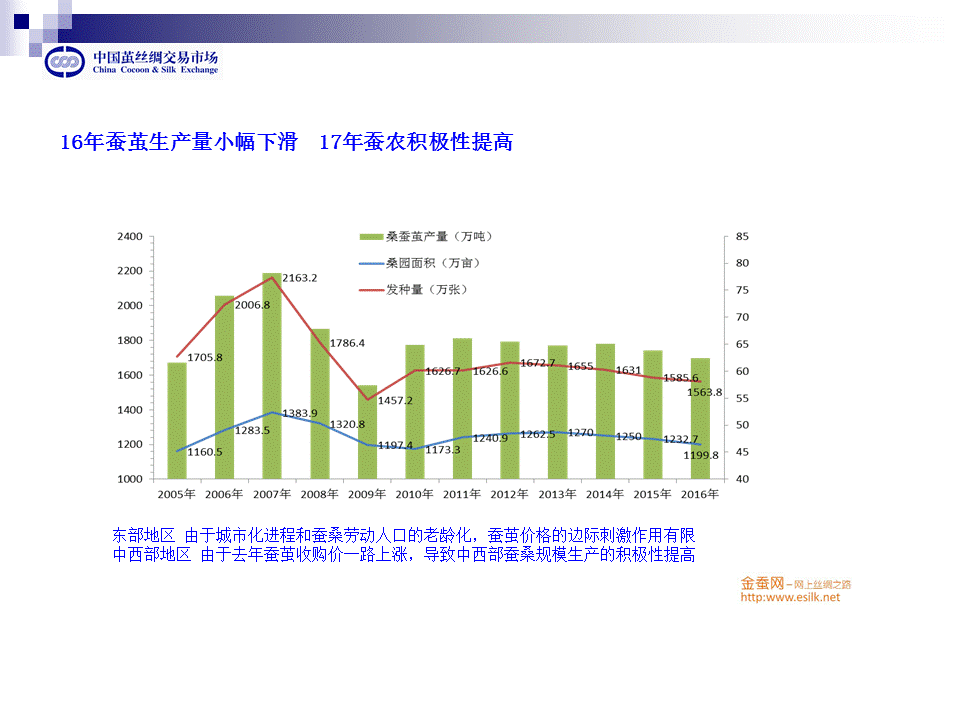Click the 金蚕网 orange logo text
The image size is (960, 720).
pos(762,583)
